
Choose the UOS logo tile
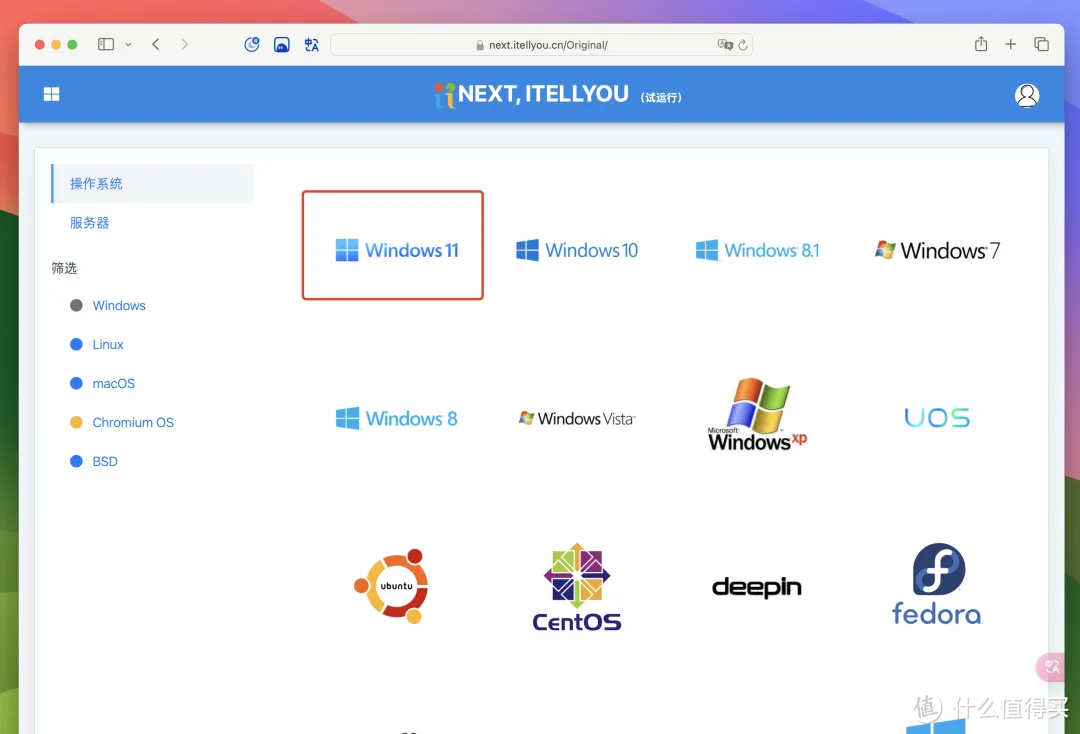(x=937, y=417)
